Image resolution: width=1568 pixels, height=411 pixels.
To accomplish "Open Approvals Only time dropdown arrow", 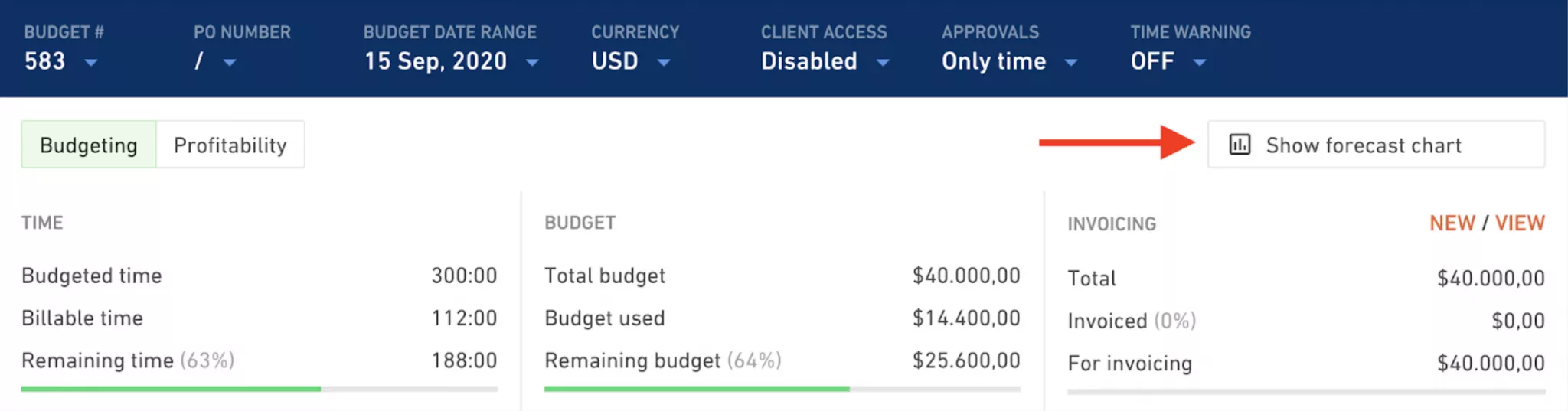I will pos(1071,62).
